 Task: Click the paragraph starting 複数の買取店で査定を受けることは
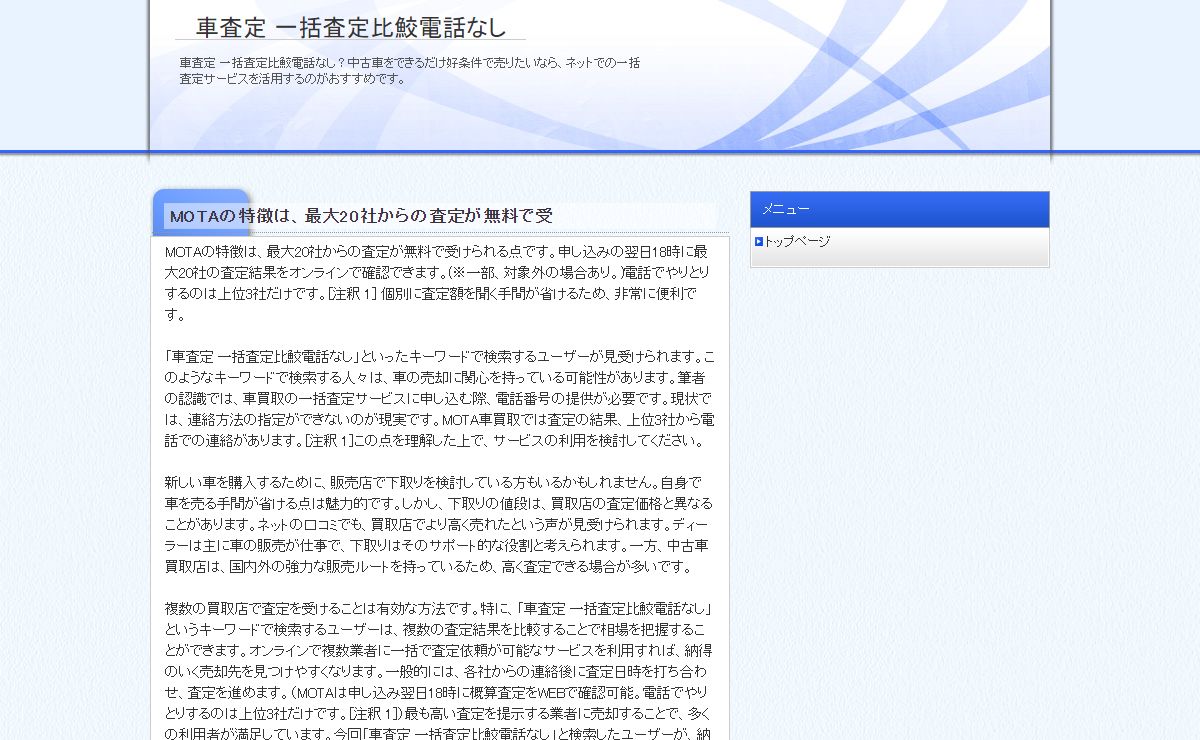(x=439, y=670)
